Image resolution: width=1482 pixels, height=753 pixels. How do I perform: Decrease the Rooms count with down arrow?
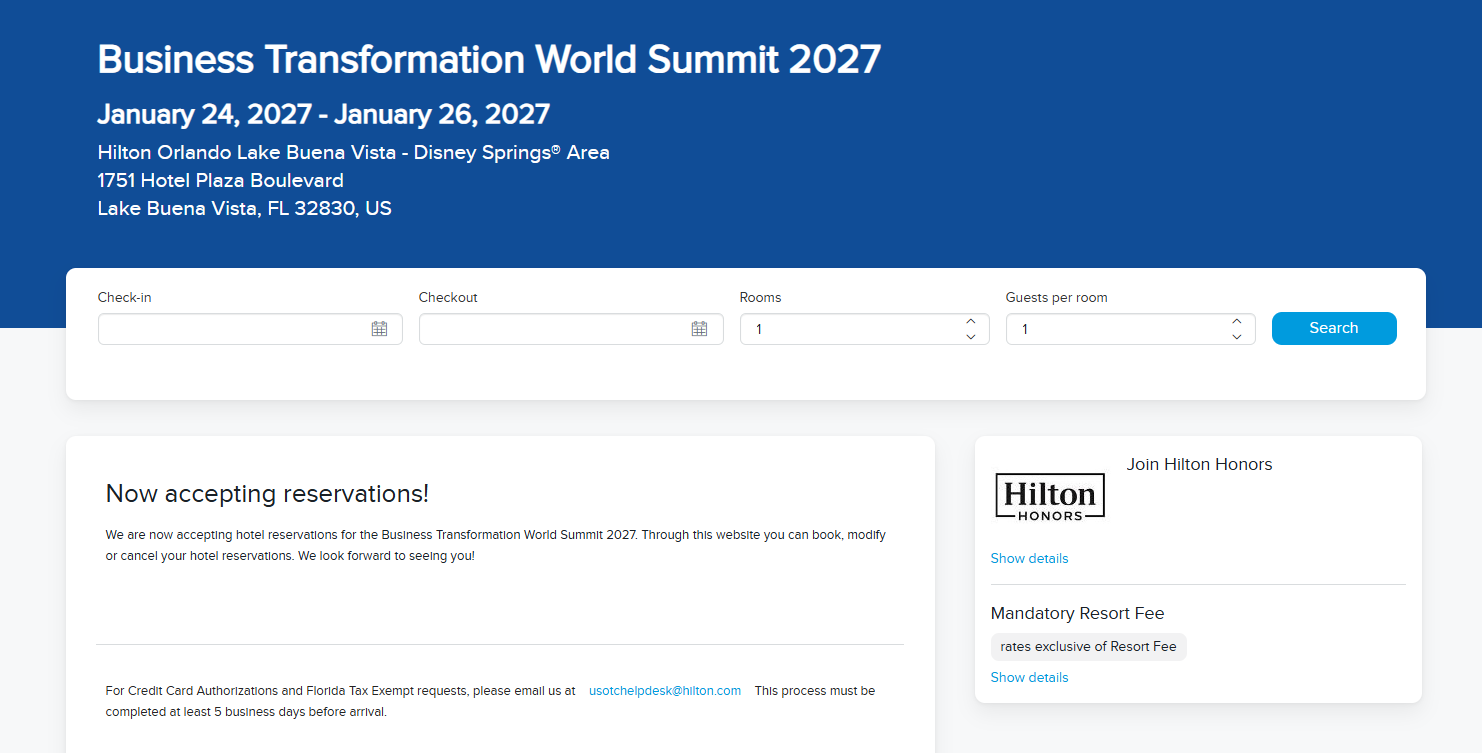(970, 337)
